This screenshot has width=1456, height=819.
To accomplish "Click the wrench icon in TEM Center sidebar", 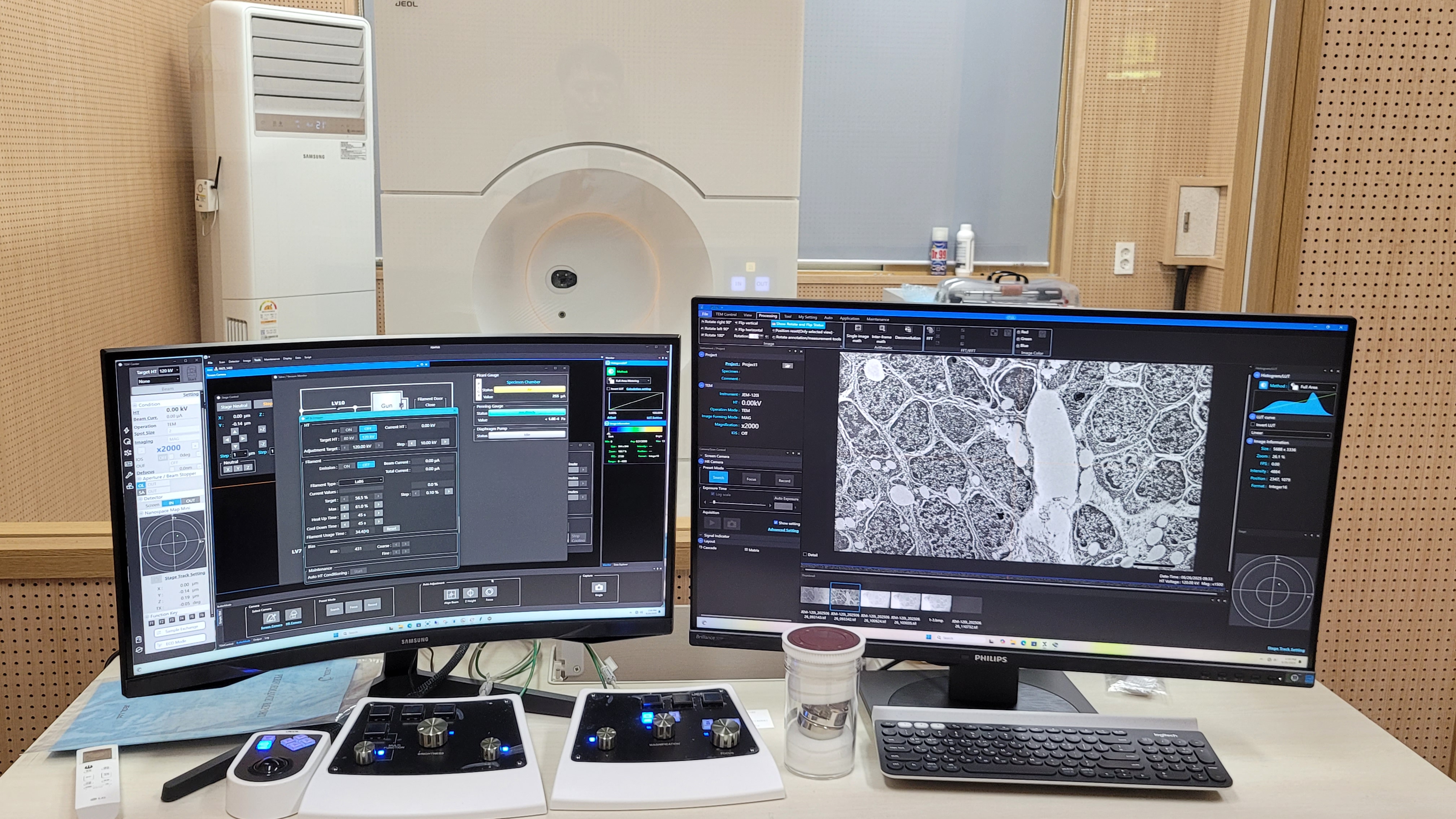I will click(129, 475).
